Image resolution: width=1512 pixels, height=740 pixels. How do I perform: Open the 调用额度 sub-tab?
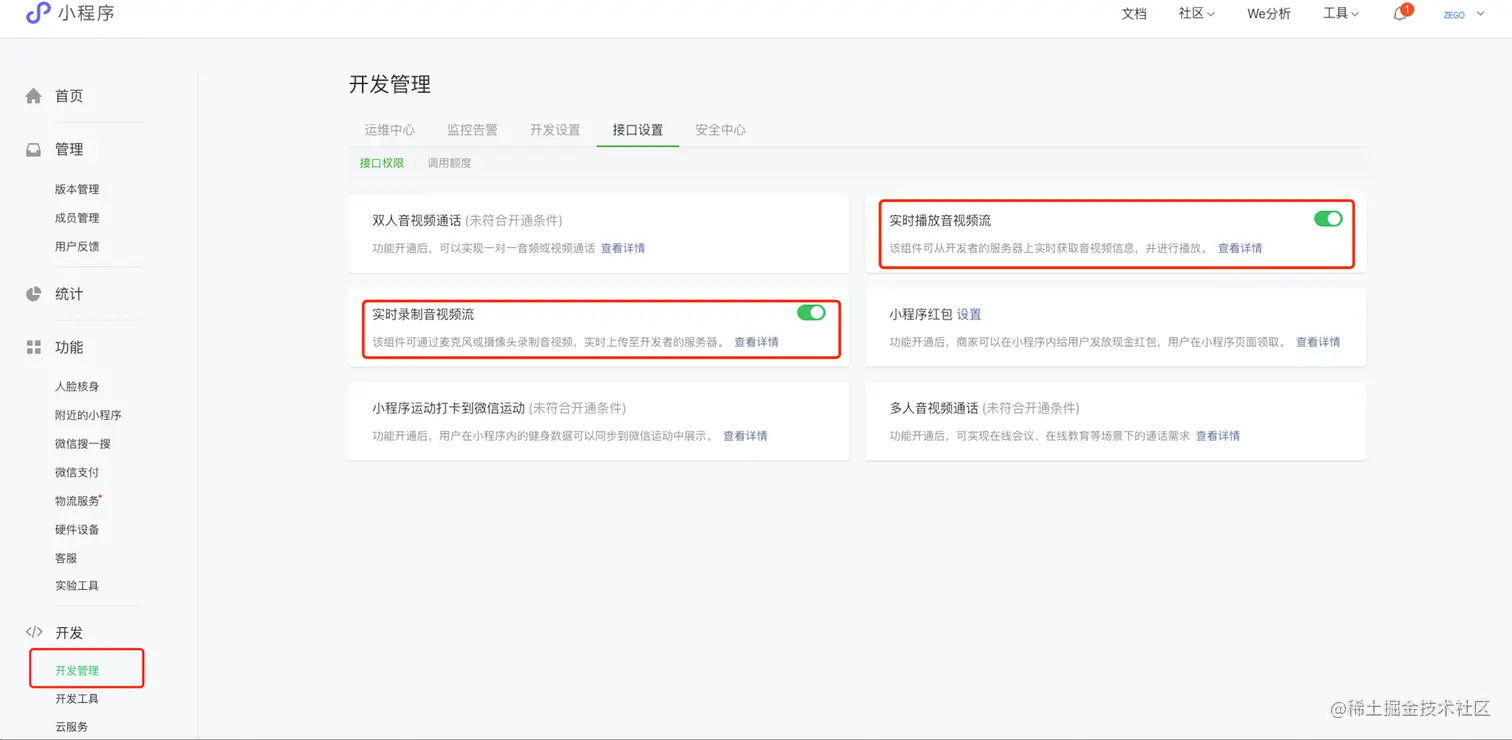click(x=449, y=162)
